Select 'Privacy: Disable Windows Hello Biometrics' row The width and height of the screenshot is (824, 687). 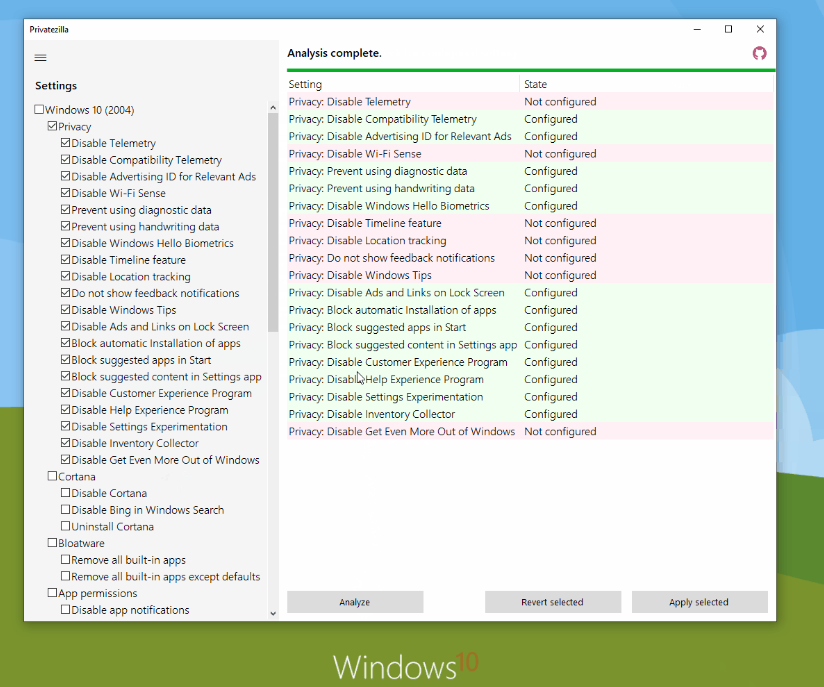click(x=530, y=206)
